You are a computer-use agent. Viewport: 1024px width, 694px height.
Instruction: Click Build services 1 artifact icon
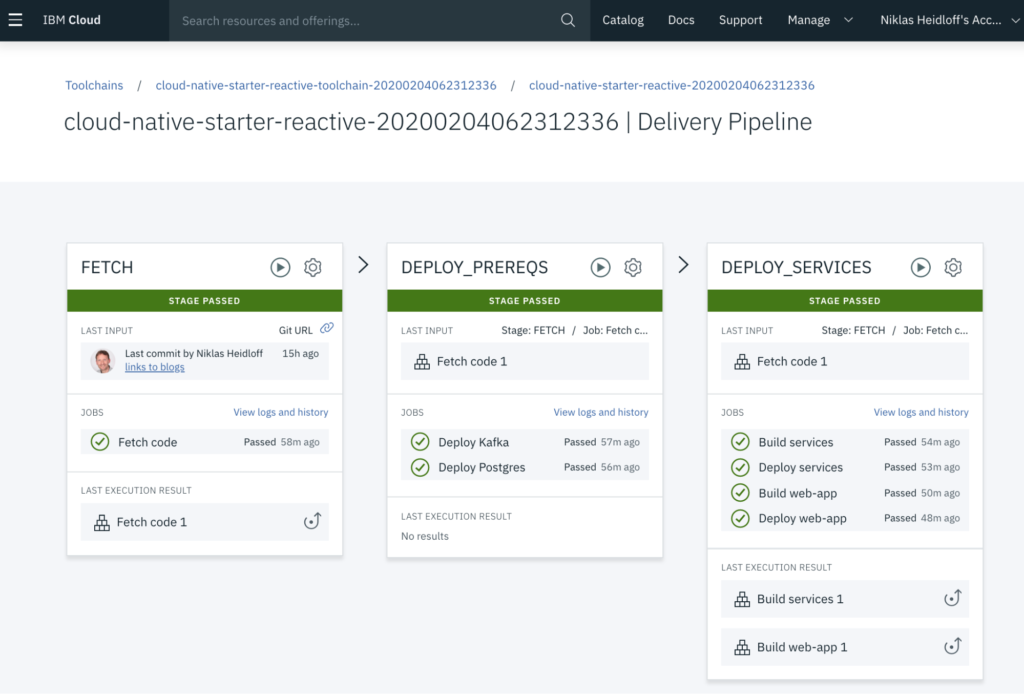742,599
